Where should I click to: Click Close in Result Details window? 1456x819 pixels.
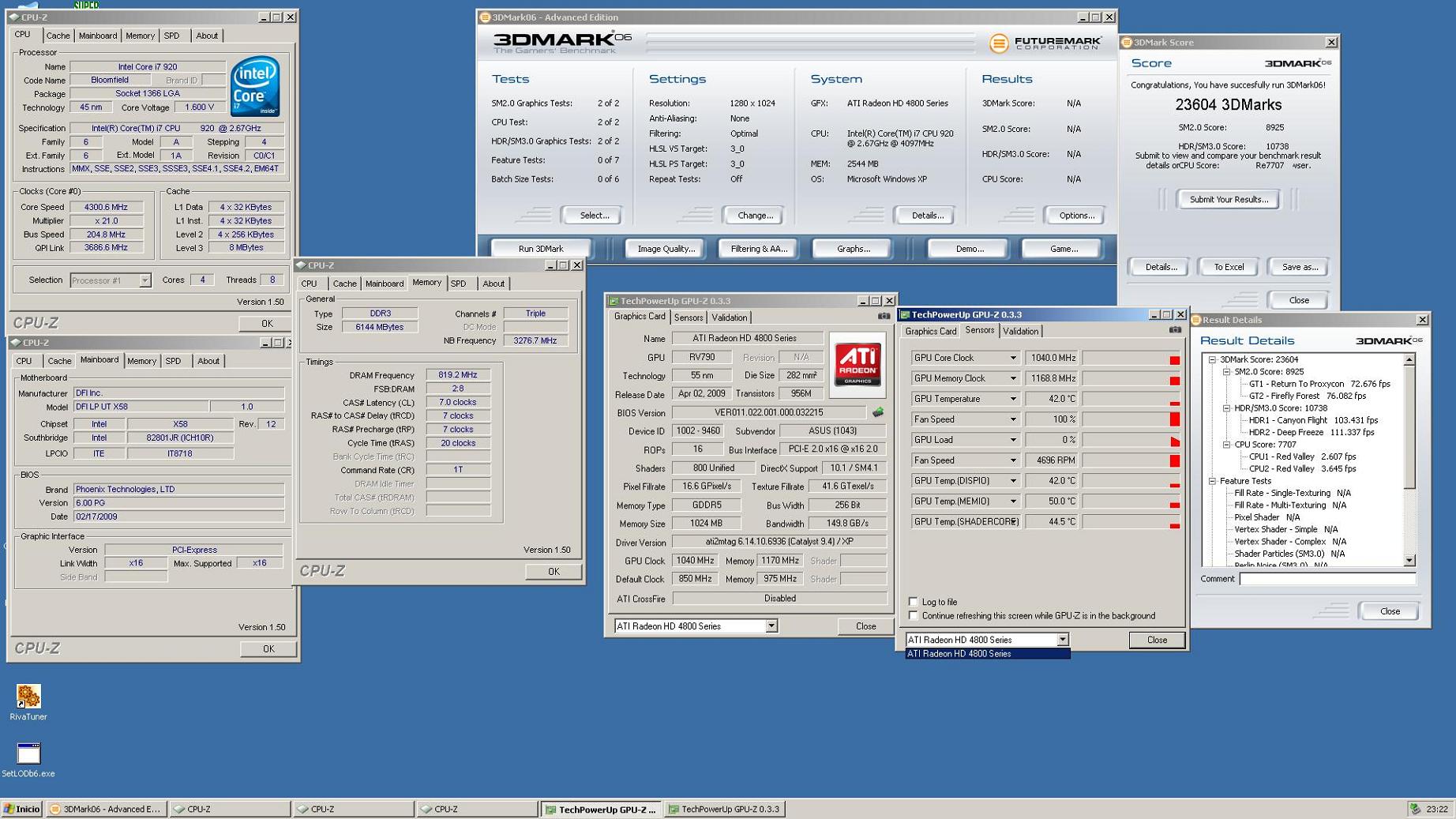click(1390, 611)
